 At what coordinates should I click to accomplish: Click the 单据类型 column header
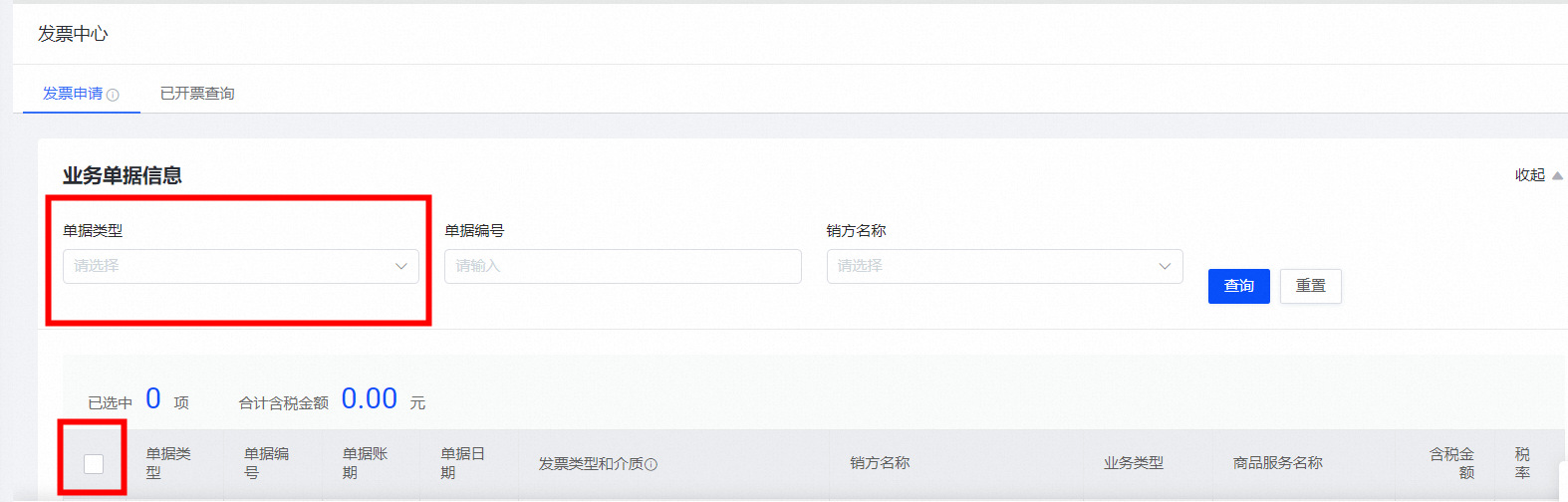168,463
